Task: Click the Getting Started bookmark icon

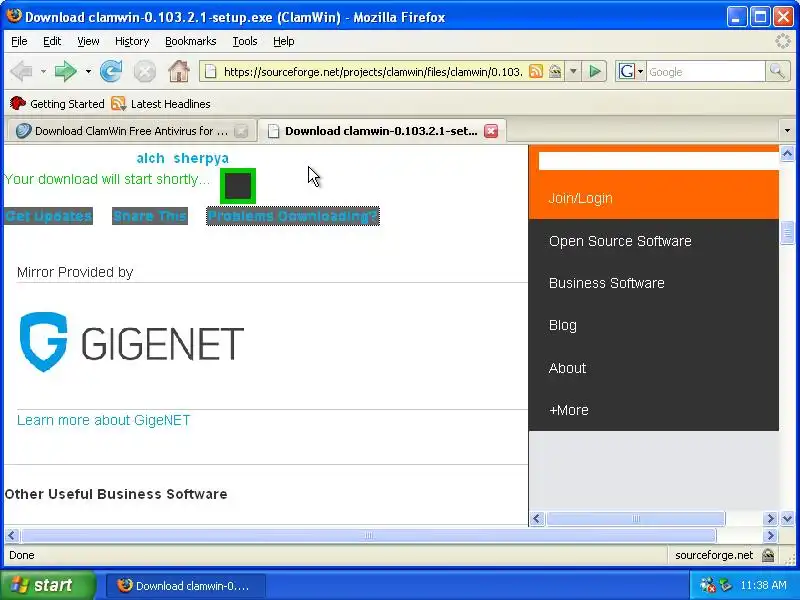Action: click(18, 104)
